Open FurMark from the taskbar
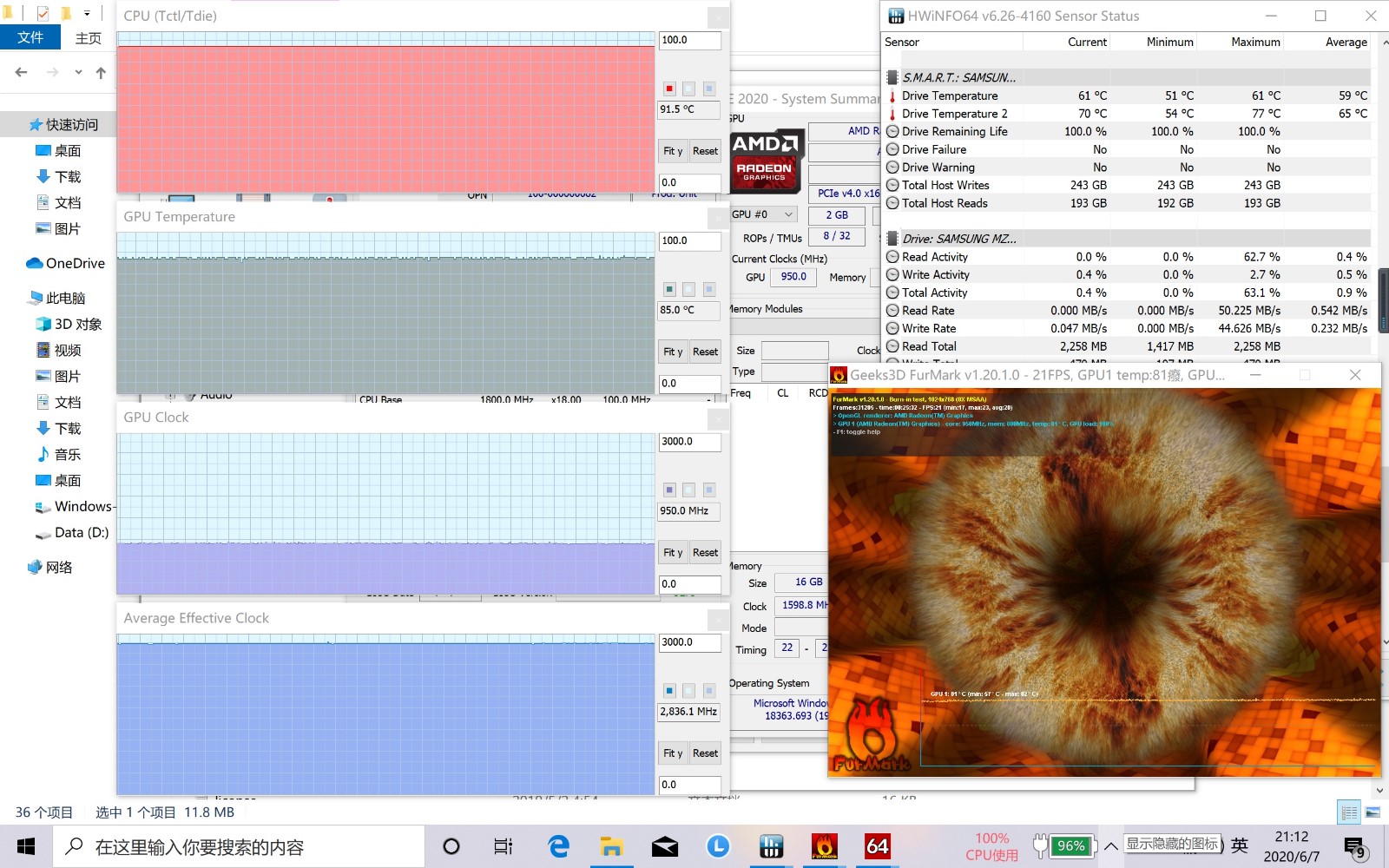The width and height of the screenshot is (1389, 868). (824, 846)
